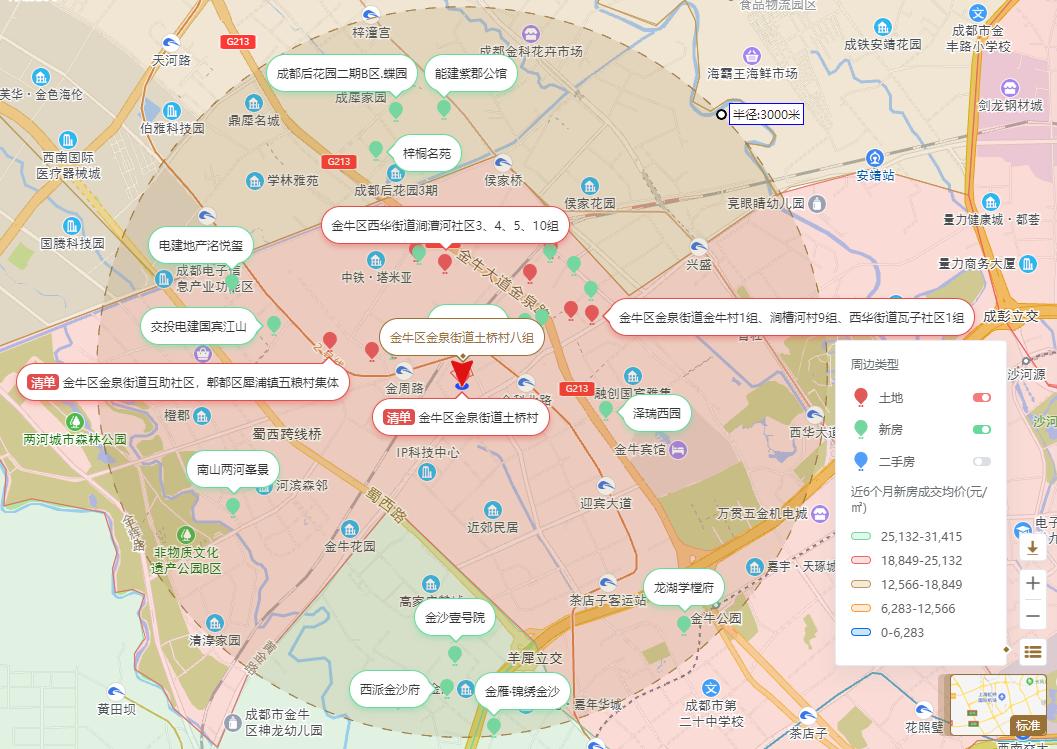Image resolution: width=1057 pixels, height=749 pixels.
Task: Click the 安靖站 subway station icon
Action: pos(875,158)
